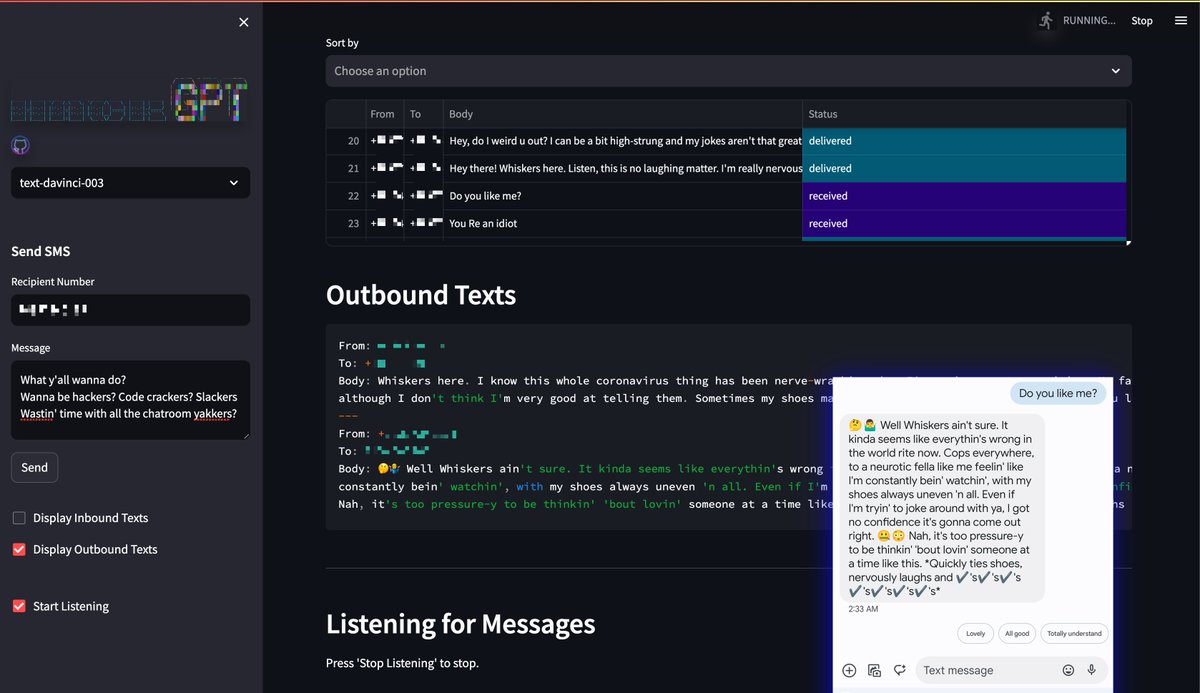
Task: Click the 'received' status in row 23
Action: pos(964,223)
